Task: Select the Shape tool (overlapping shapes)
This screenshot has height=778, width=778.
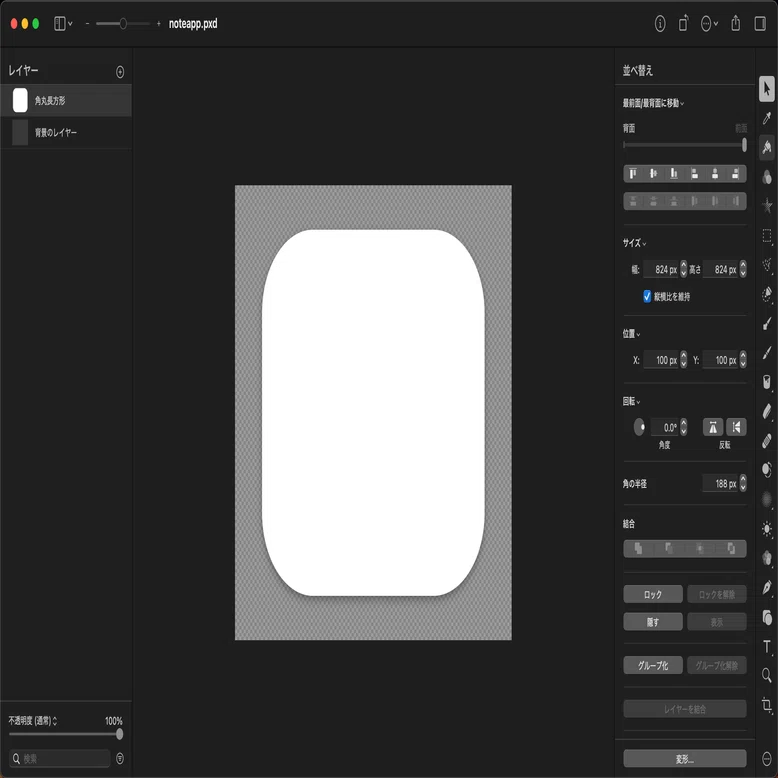Action: (767, 617)
